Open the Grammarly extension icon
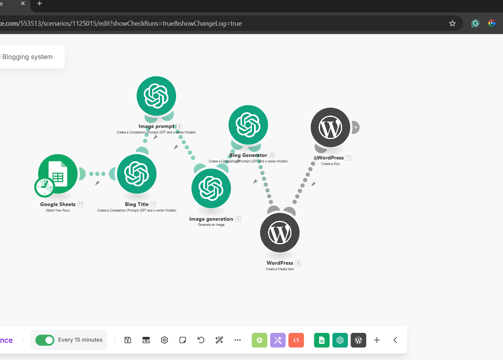 (475, 23)
